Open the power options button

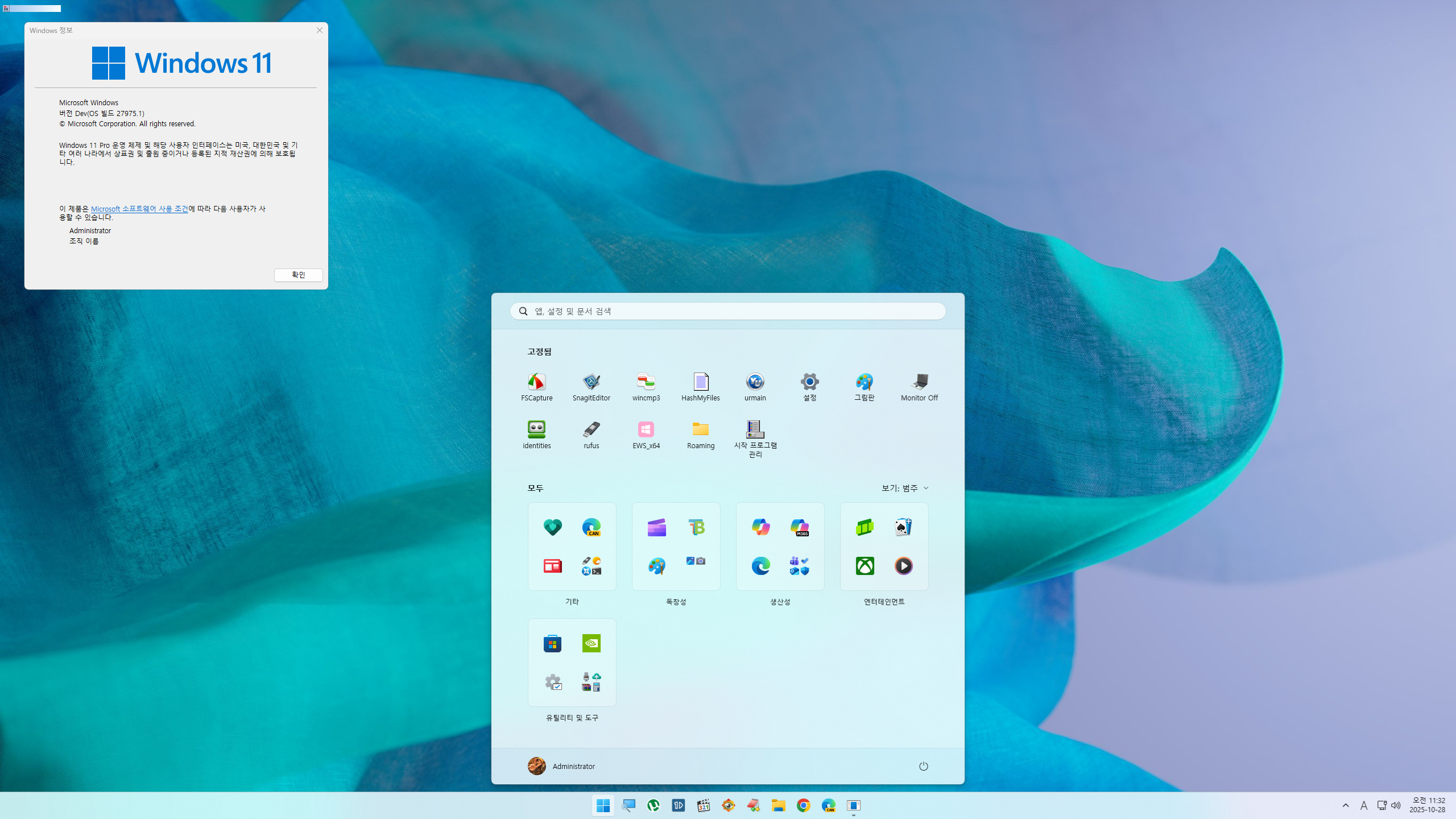tap(923, 766)
